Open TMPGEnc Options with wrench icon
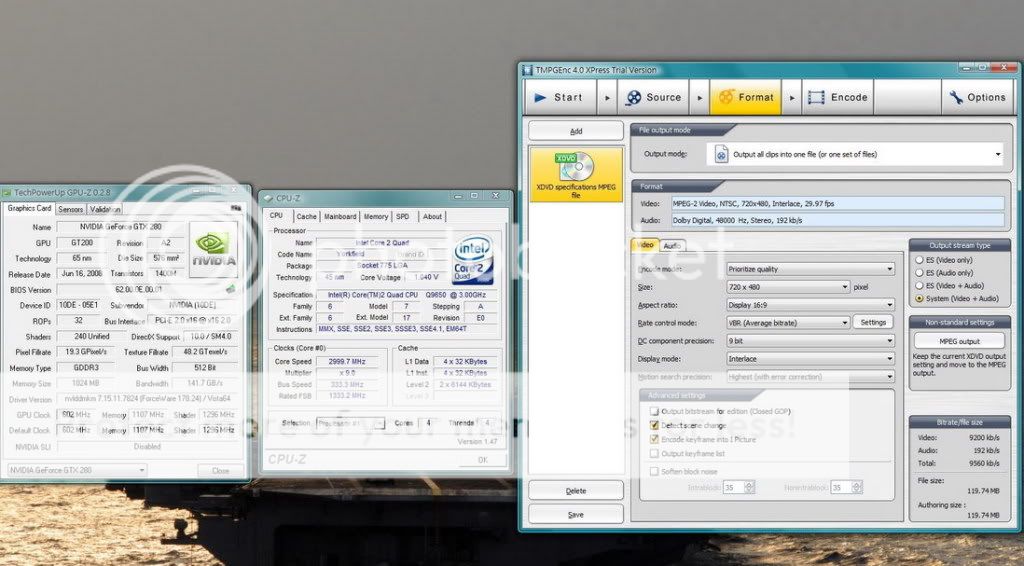This screenshot has height=566, width=1024. 978,97
